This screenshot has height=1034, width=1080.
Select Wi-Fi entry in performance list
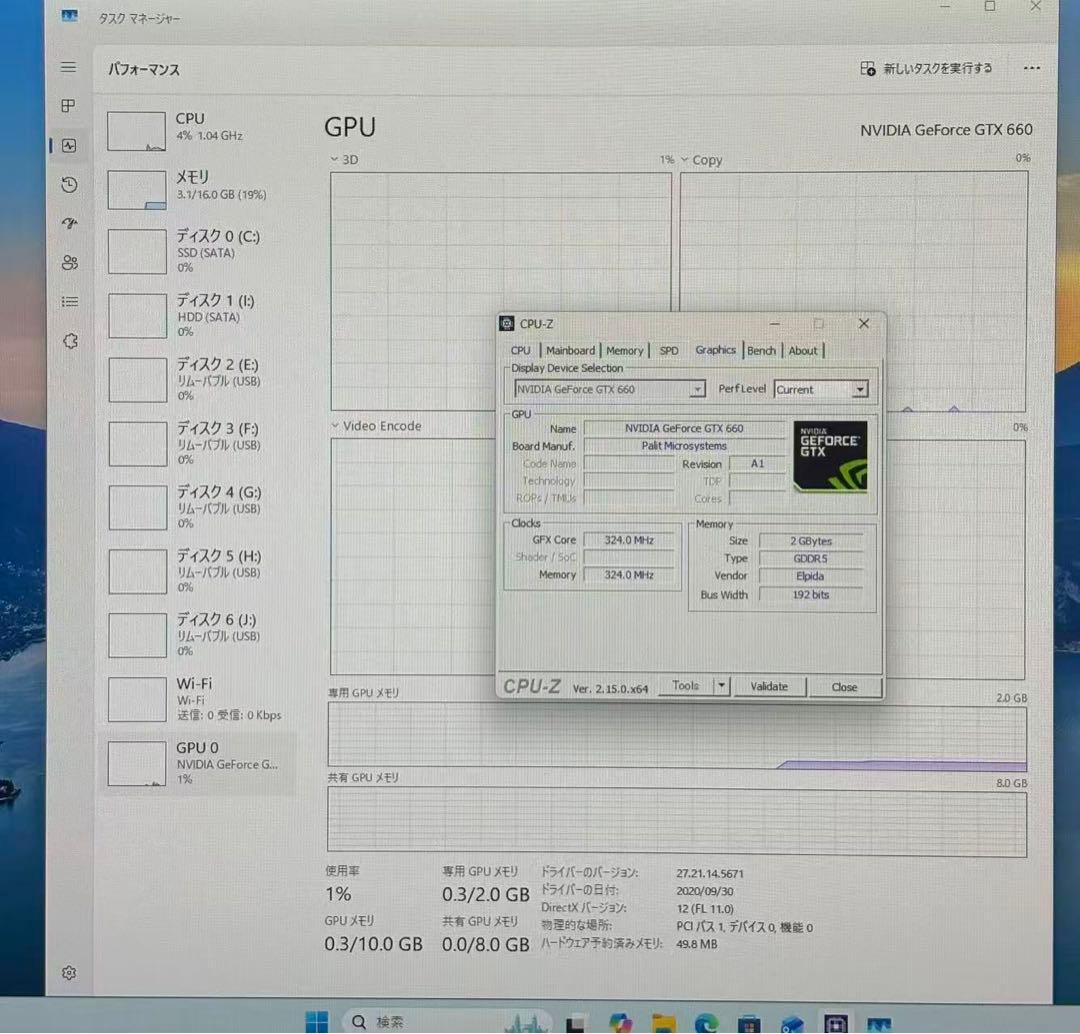(200, 699)
